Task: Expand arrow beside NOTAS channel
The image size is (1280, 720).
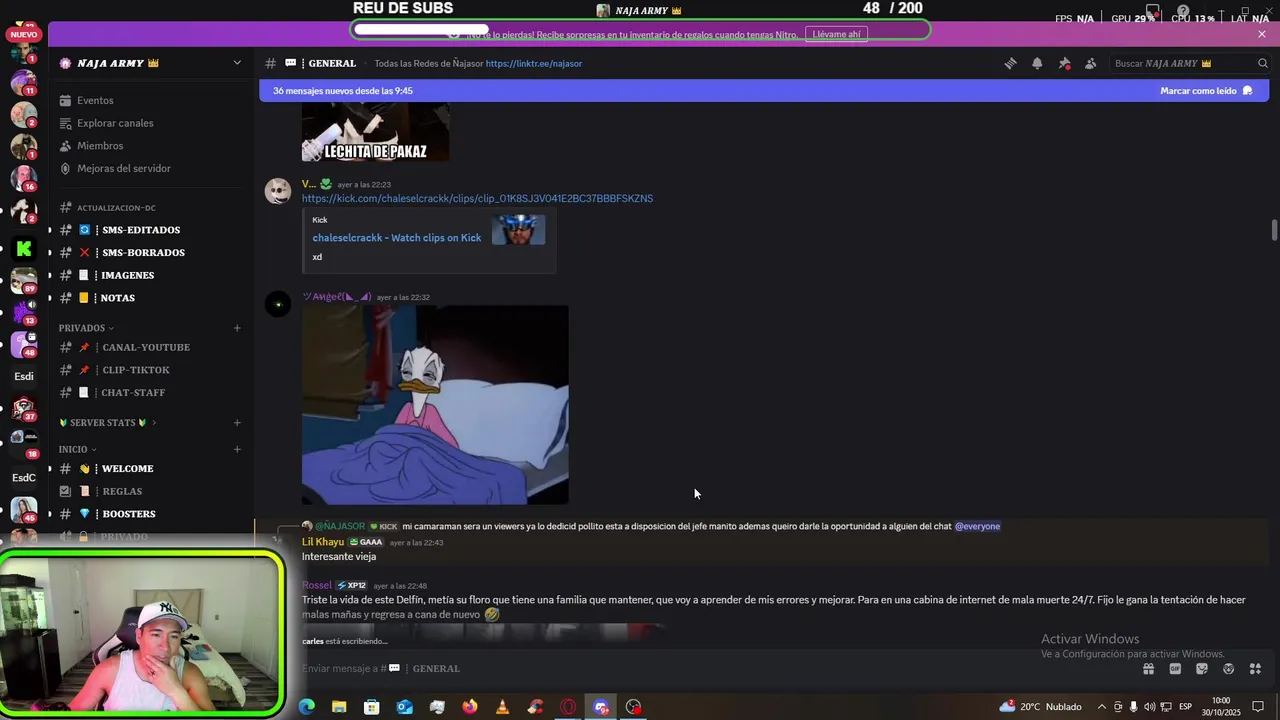Action: [50, 298]
